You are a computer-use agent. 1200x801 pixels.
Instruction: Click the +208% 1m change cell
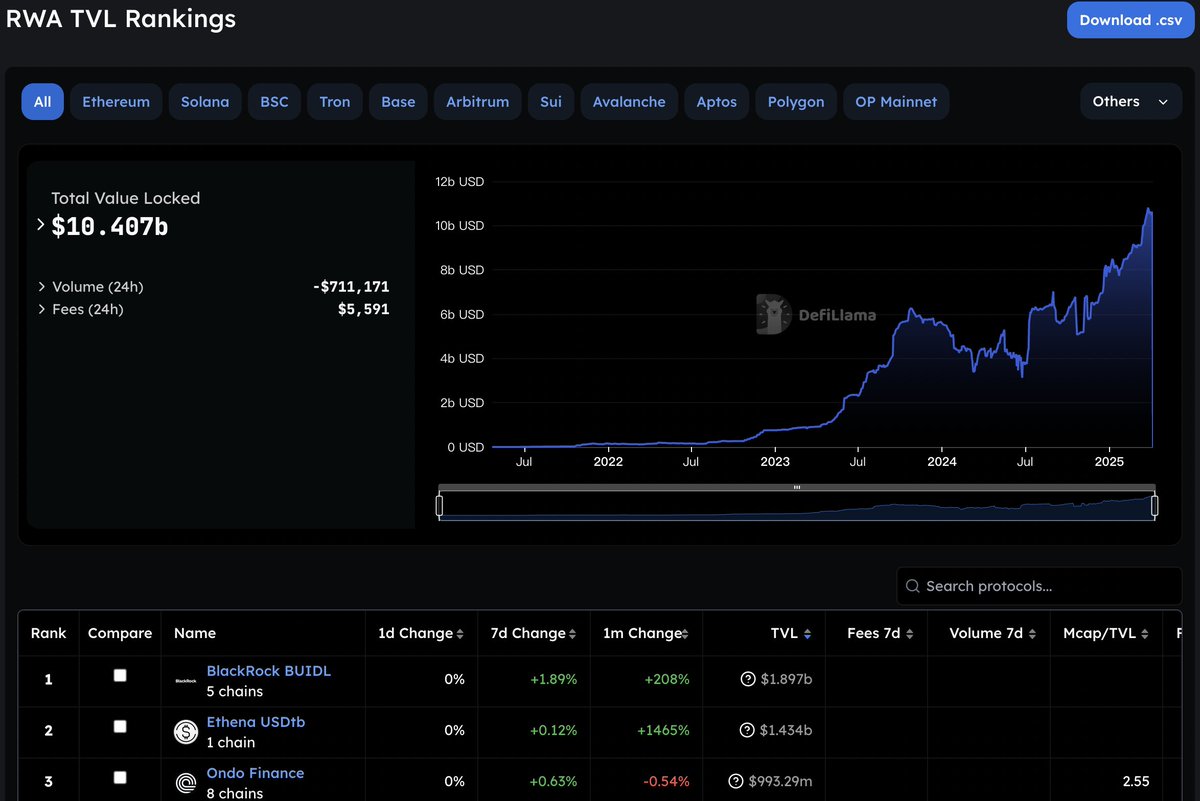669,680
